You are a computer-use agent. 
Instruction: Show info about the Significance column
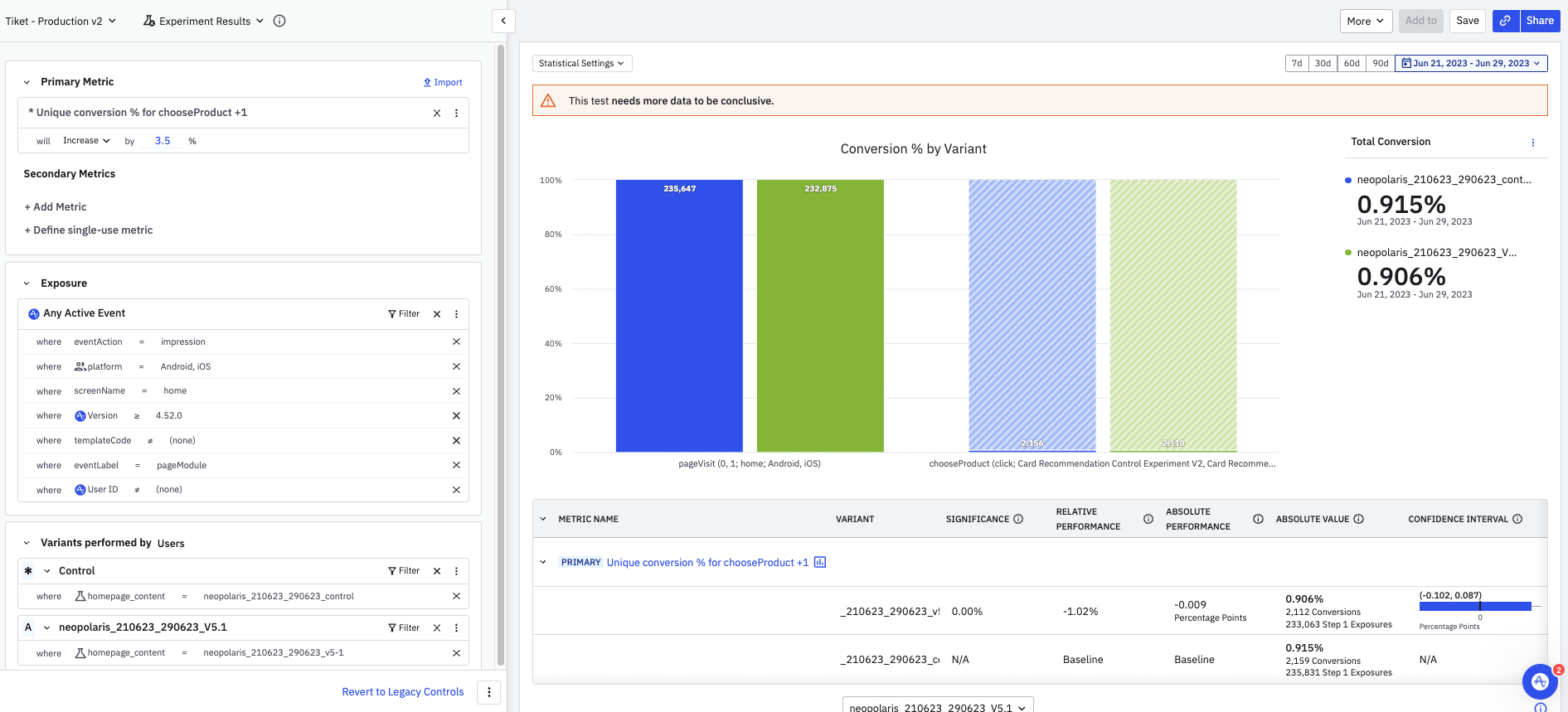(1018, 519)
